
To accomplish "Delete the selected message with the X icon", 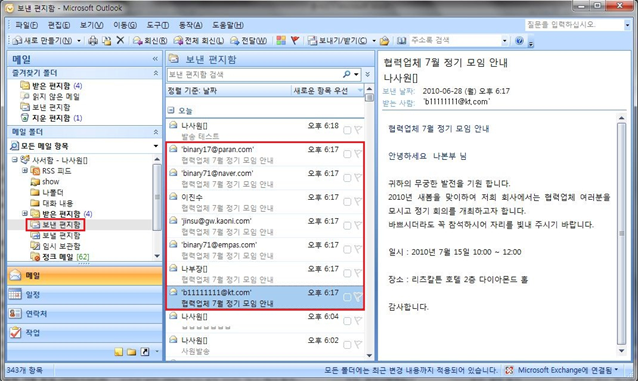I will [120, 40].
